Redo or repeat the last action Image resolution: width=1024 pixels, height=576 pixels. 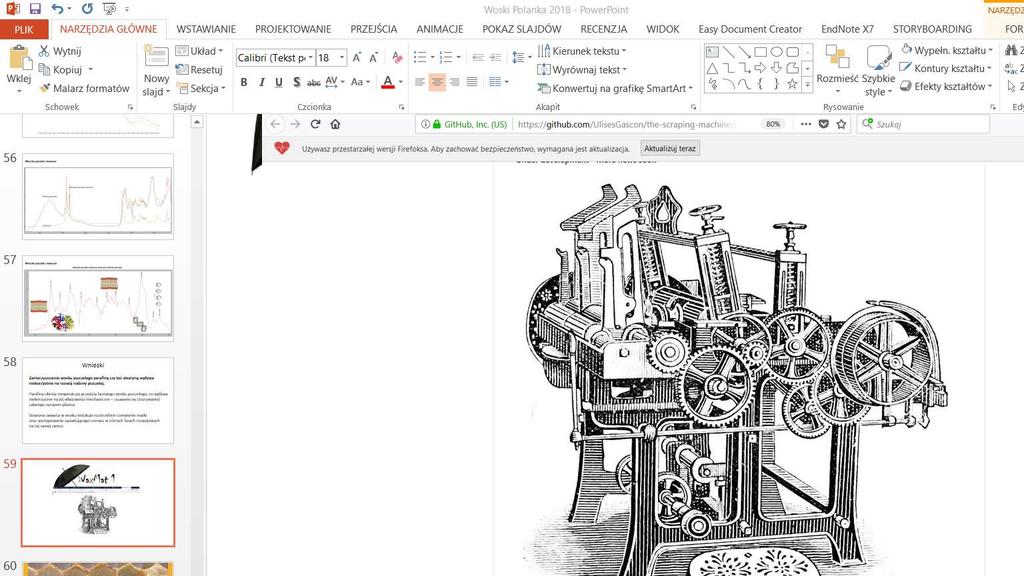tap(88, 9)
